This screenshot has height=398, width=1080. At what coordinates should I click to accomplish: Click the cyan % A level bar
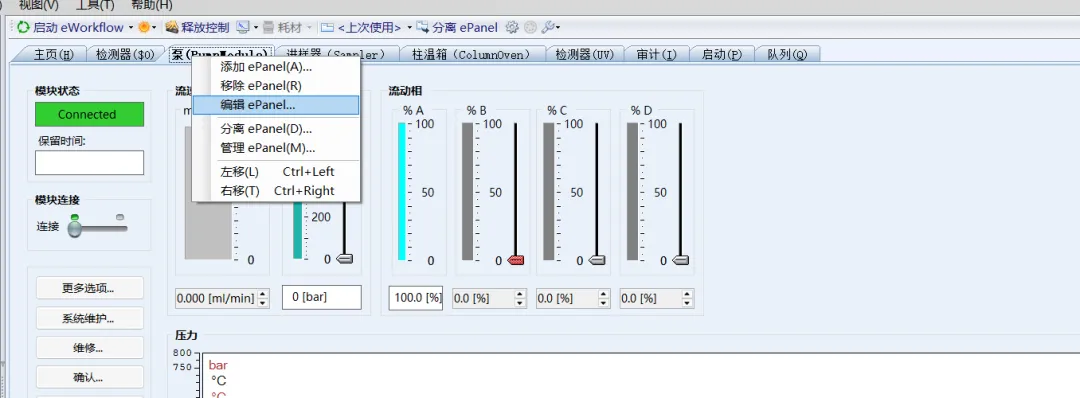click(x=402, y=191)
